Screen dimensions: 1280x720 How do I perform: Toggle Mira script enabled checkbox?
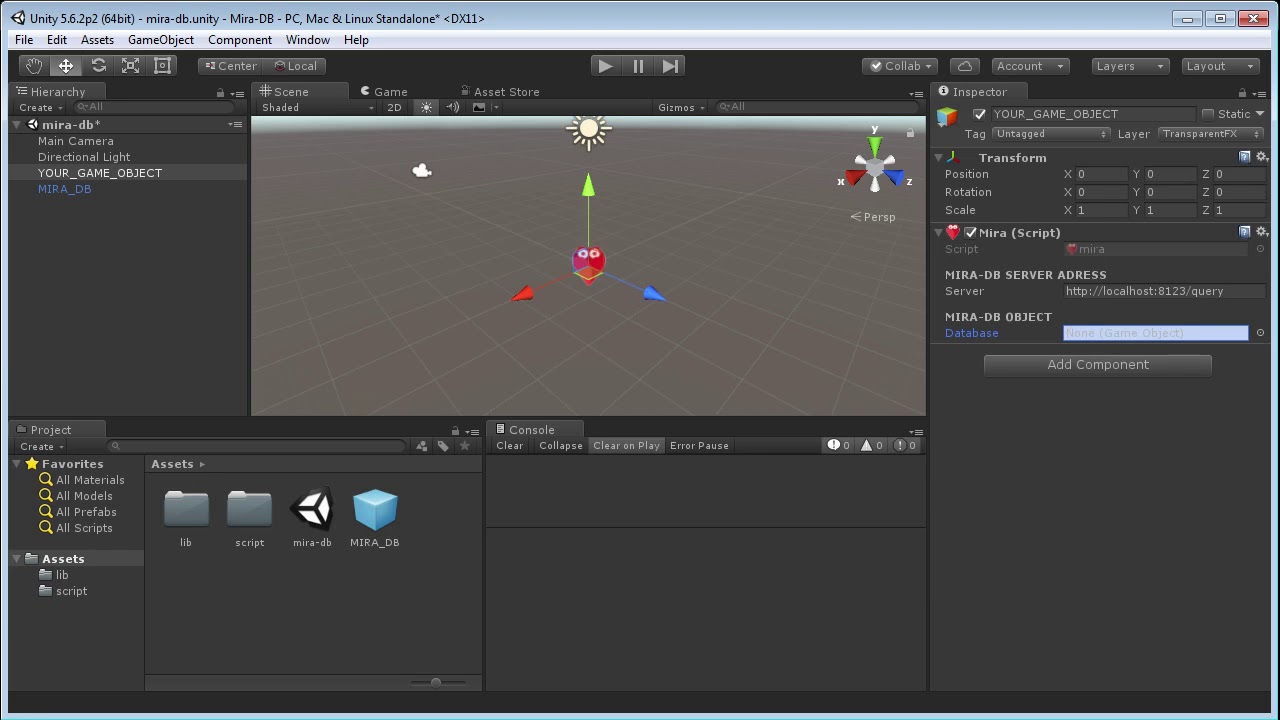pos(970,232)
